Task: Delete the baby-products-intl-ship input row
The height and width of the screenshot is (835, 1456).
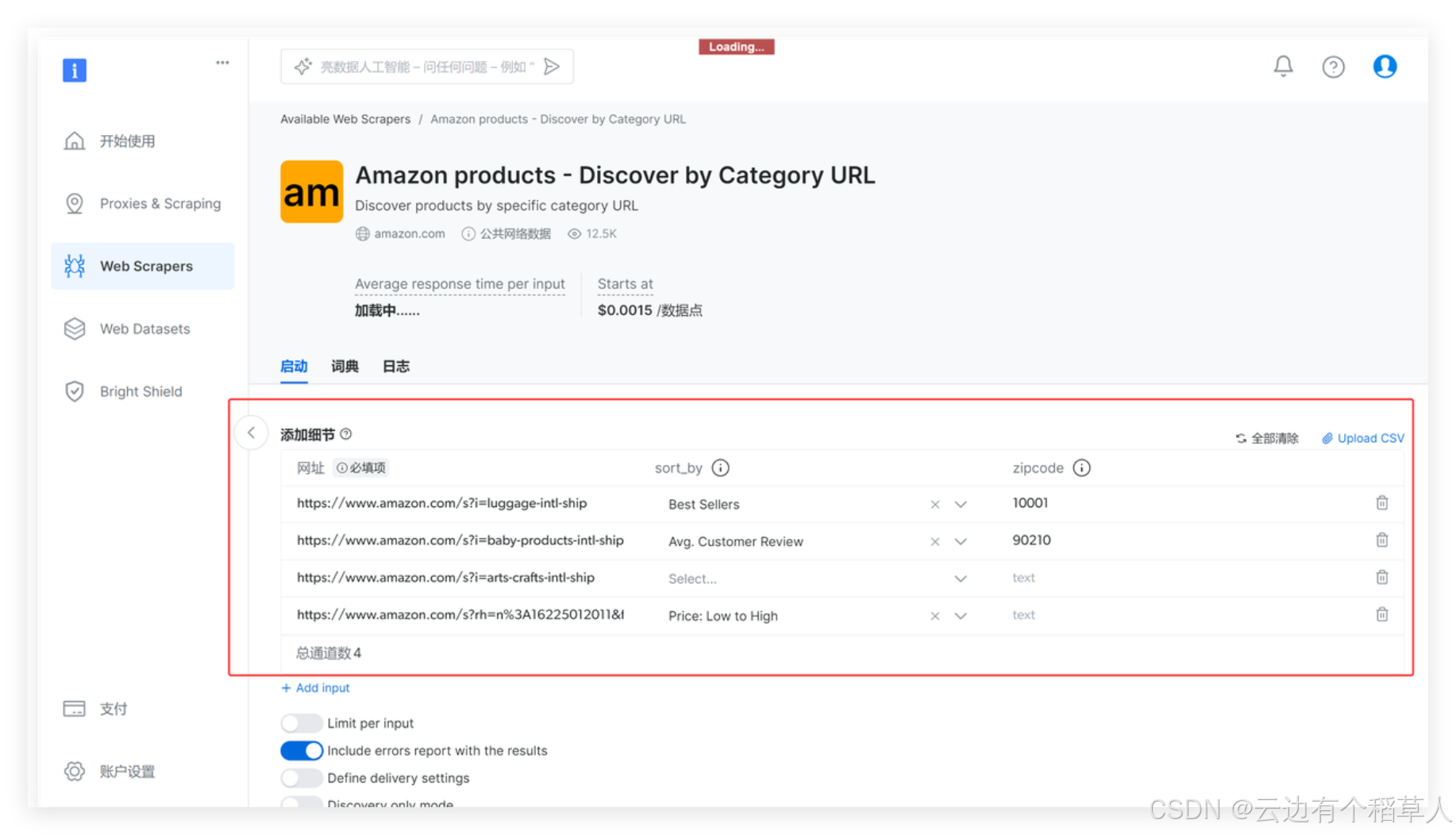Action: 1381,541
